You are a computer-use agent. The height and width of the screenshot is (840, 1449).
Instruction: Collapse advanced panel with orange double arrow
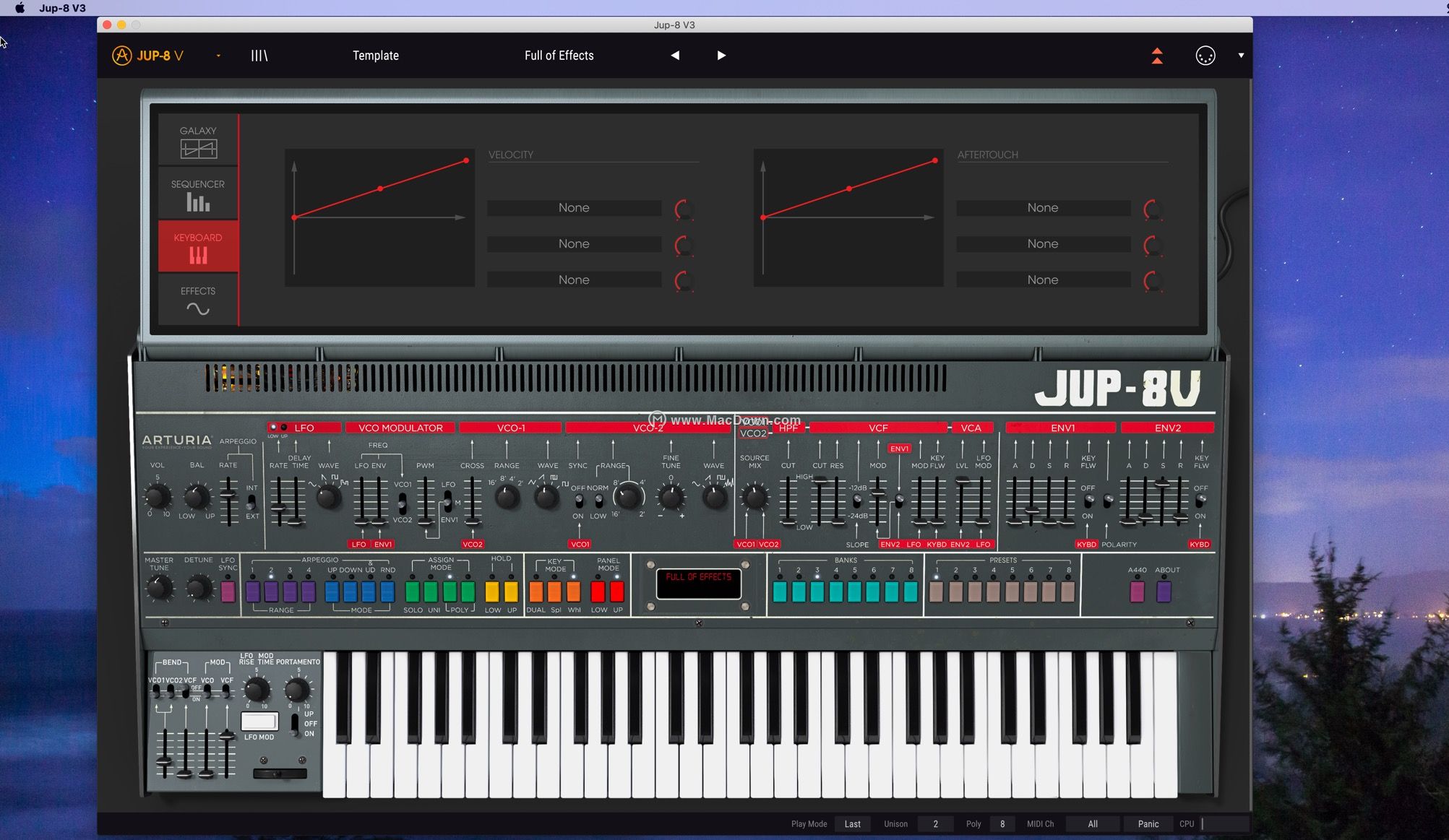tap(1157, 56)
